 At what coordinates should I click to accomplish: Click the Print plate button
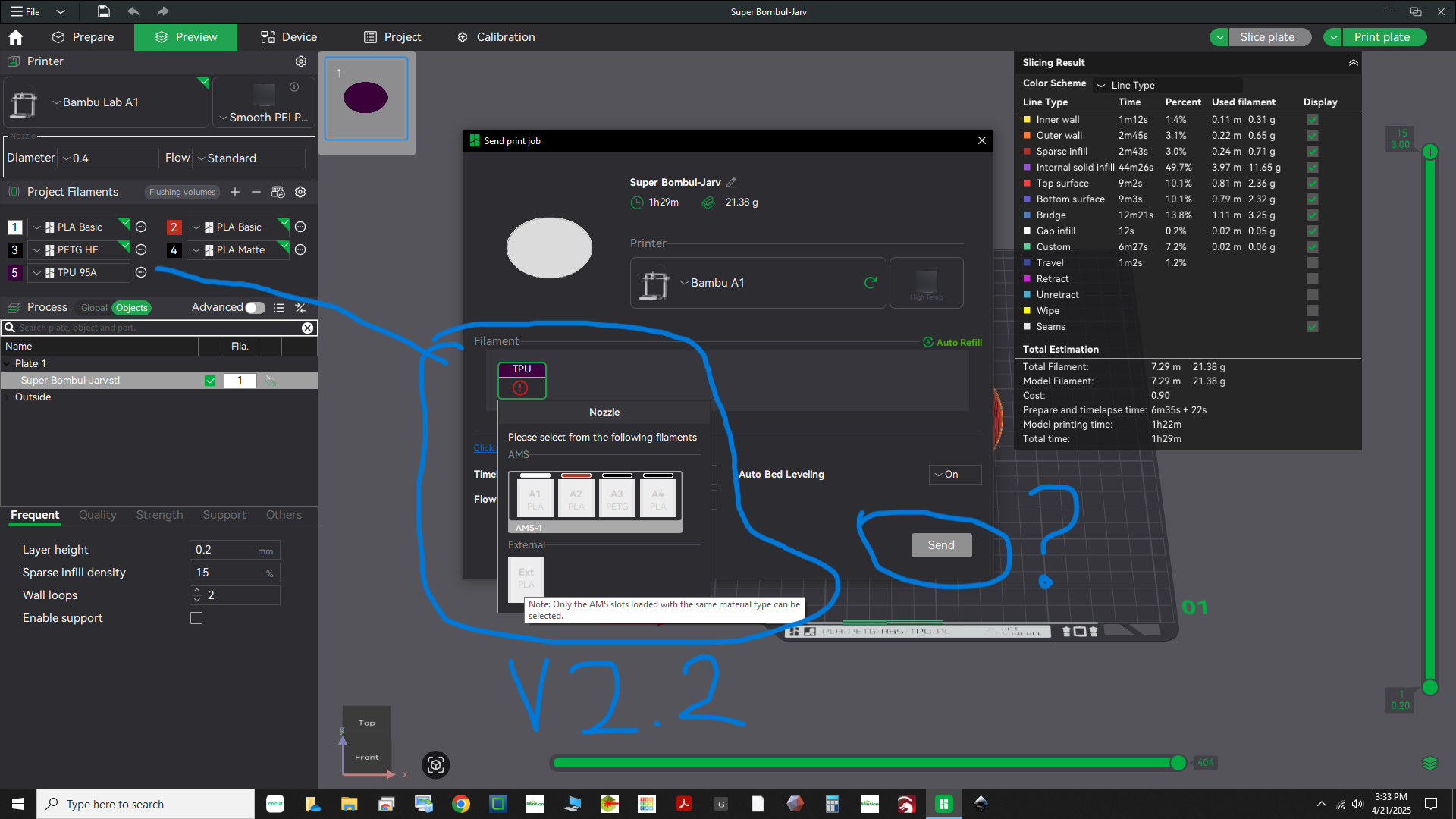[x=1382, y=37]
